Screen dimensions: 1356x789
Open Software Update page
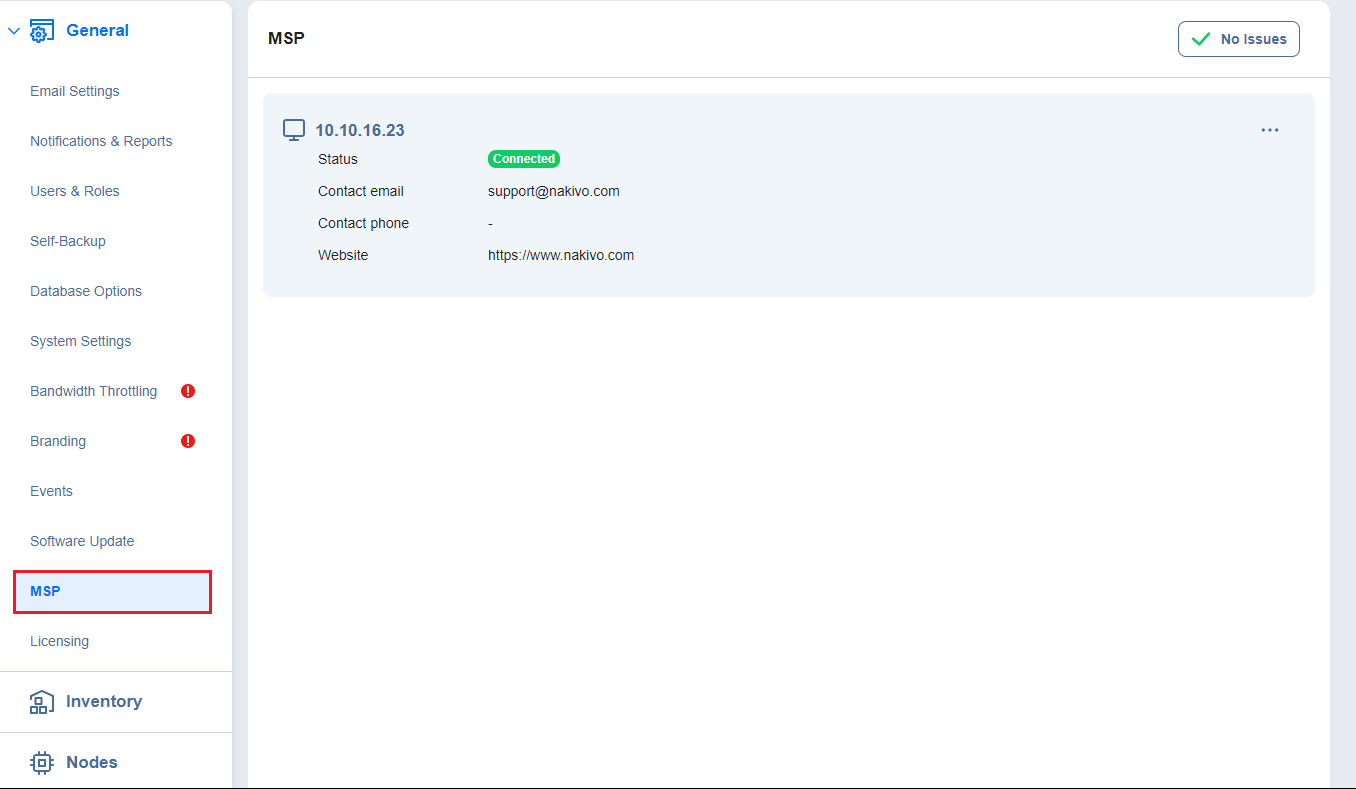82,541
